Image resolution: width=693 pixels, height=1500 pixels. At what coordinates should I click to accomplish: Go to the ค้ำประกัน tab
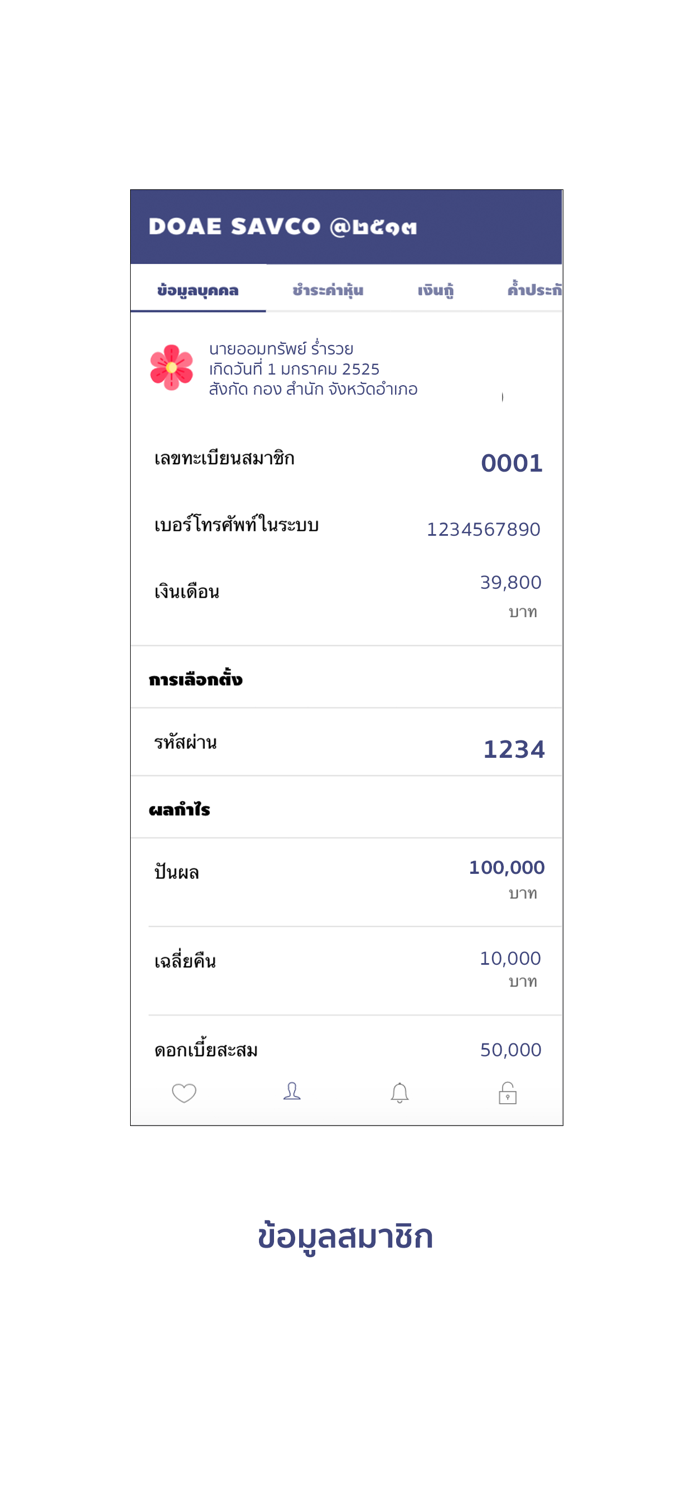point(533,291)
